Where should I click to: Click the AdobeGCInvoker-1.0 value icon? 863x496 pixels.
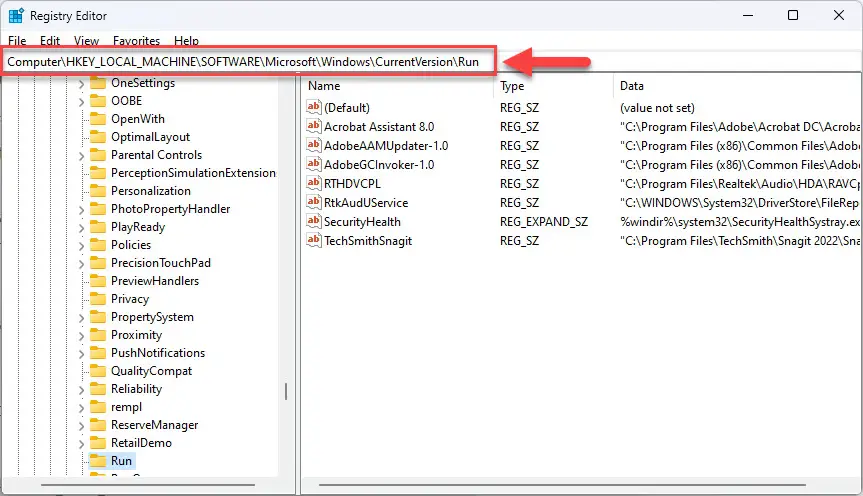coord(314,164)
